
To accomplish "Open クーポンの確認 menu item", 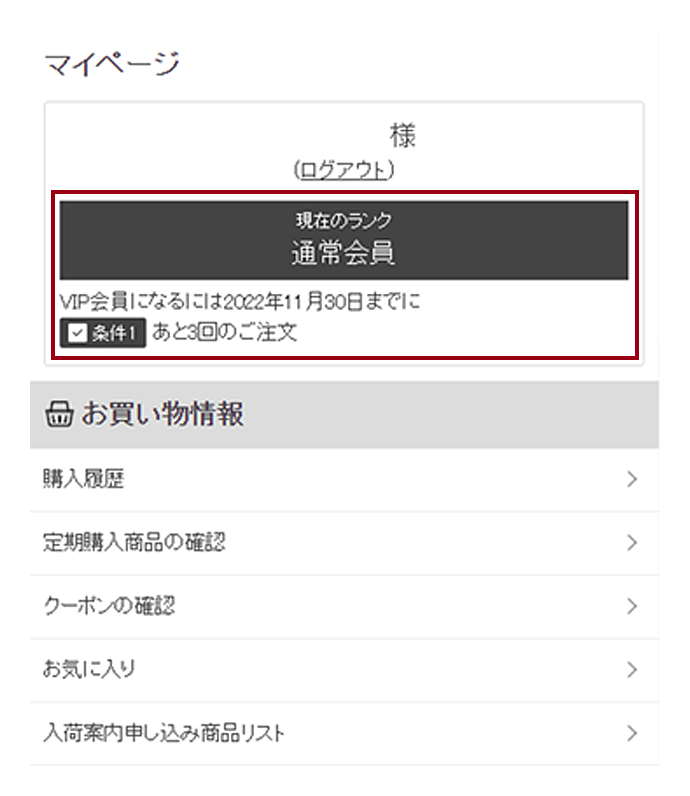I will [344, 607].
